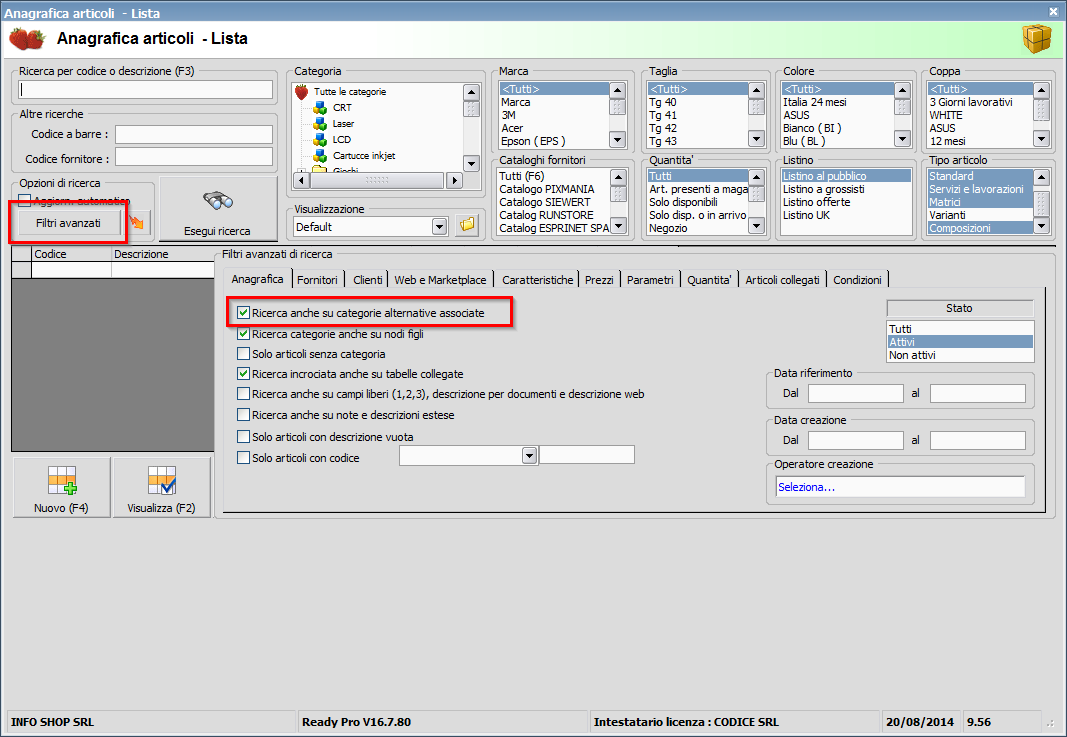Click the Codice a barre field

194,134
